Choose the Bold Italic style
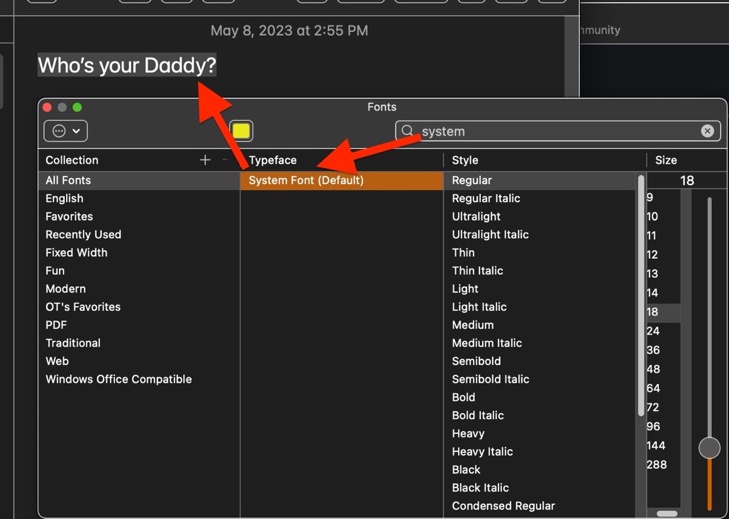This screenshot has height=519, width=729. (x=540, y=416)
